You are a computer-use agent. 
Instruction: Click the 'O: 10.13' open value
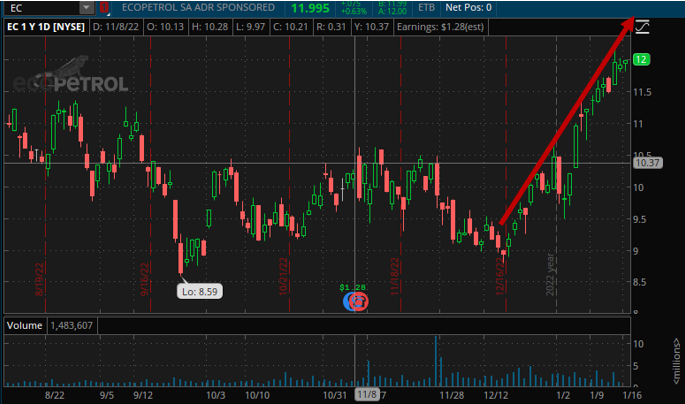[x=165, y=27]
